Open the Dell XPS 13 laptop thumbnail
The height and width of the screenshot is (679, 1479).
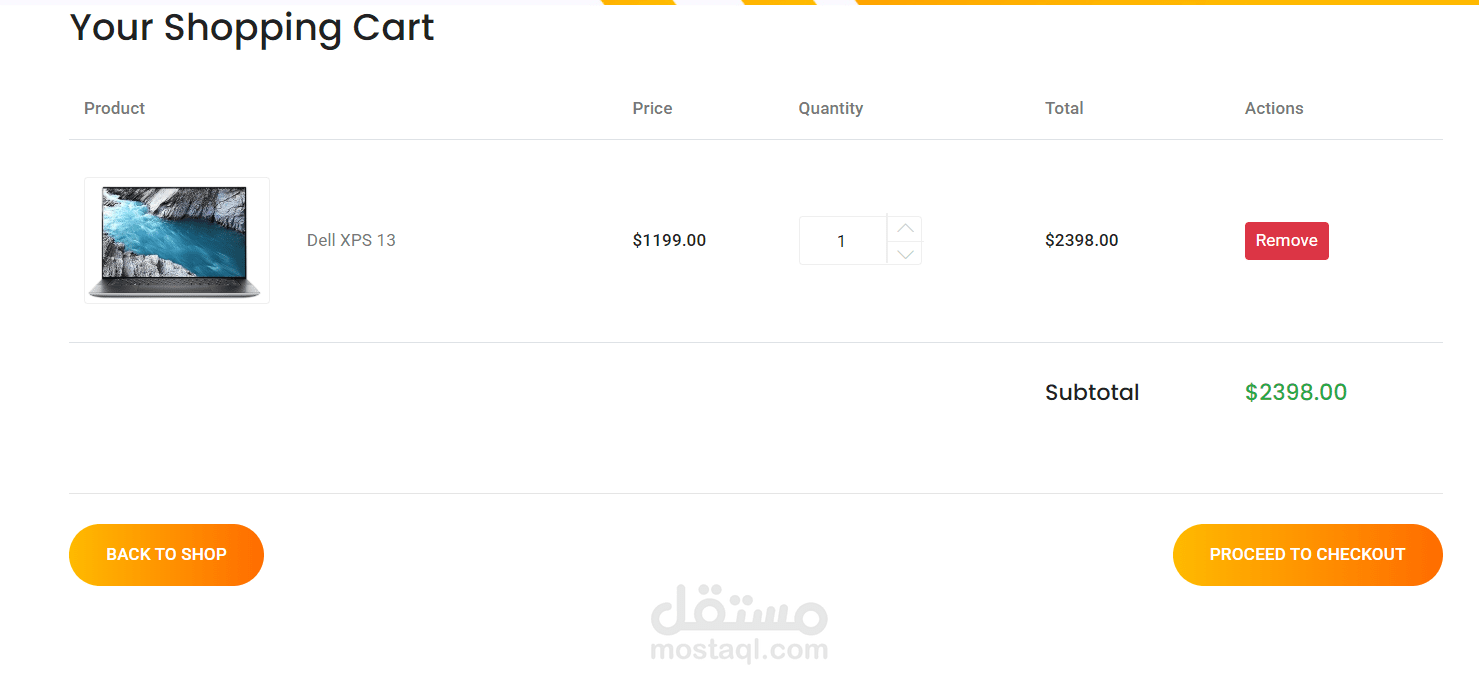(177, 241)
